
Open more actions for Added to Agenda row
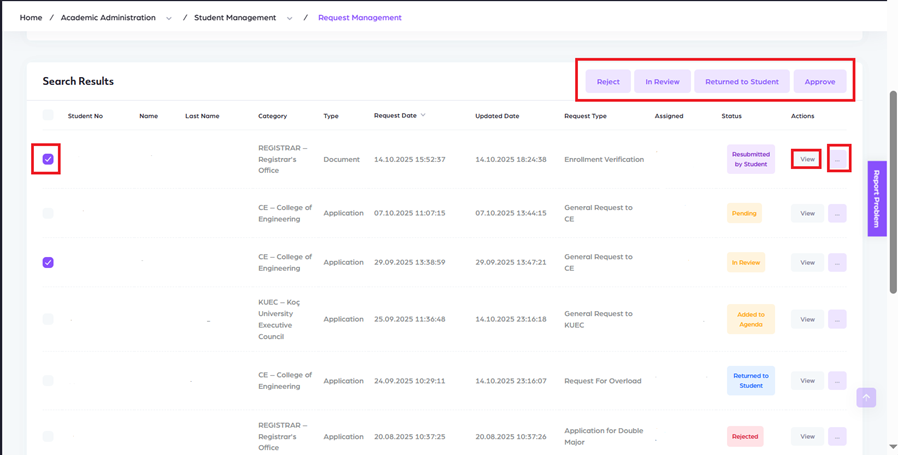(x=838, y=319)
